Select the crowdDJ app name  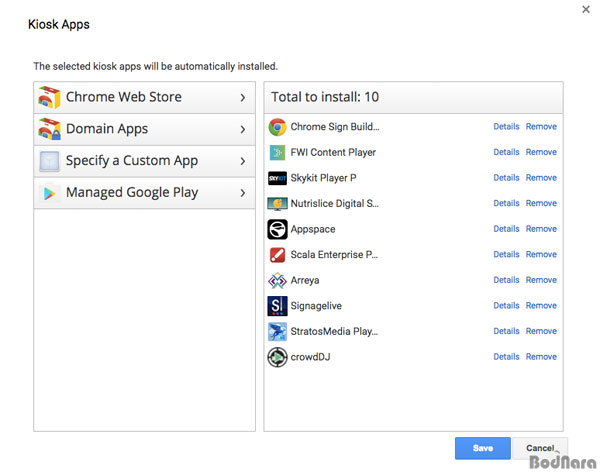point(310,357)
